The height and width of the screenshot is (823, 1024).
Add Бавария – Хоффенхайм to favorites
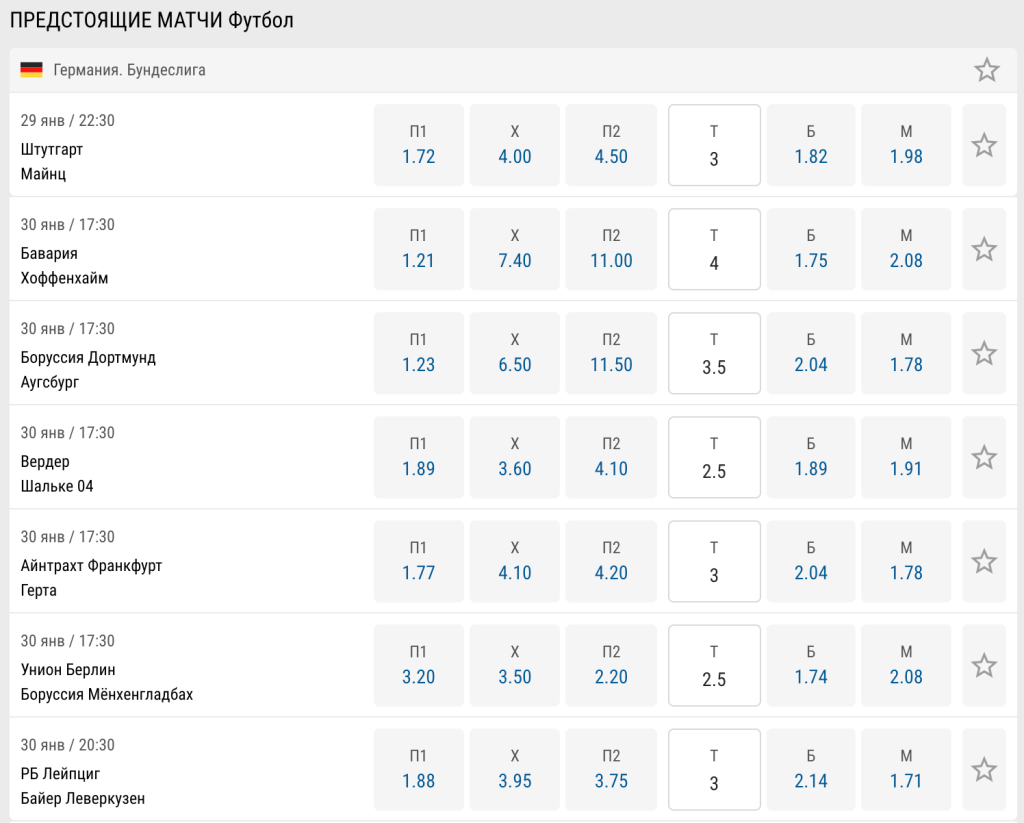point(984,249)
